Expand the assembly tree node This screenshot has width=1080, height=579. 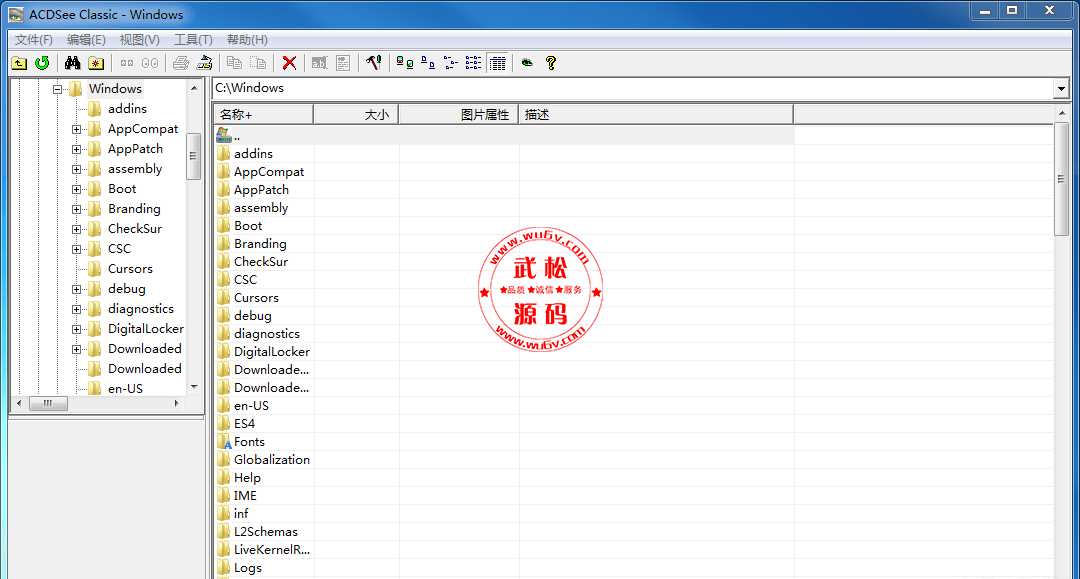tap(76, 169)
